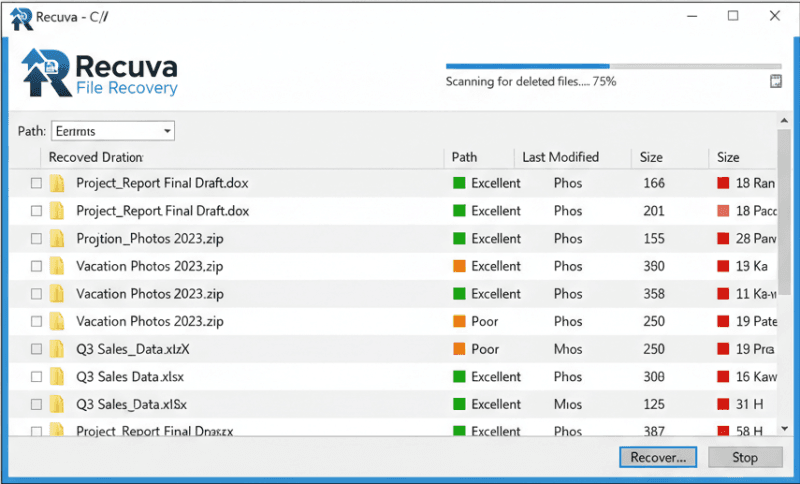Check the box for Projtion_Photos 2023.zip
The width and height of the screenshot is (800, 484).
coord(36,239)
